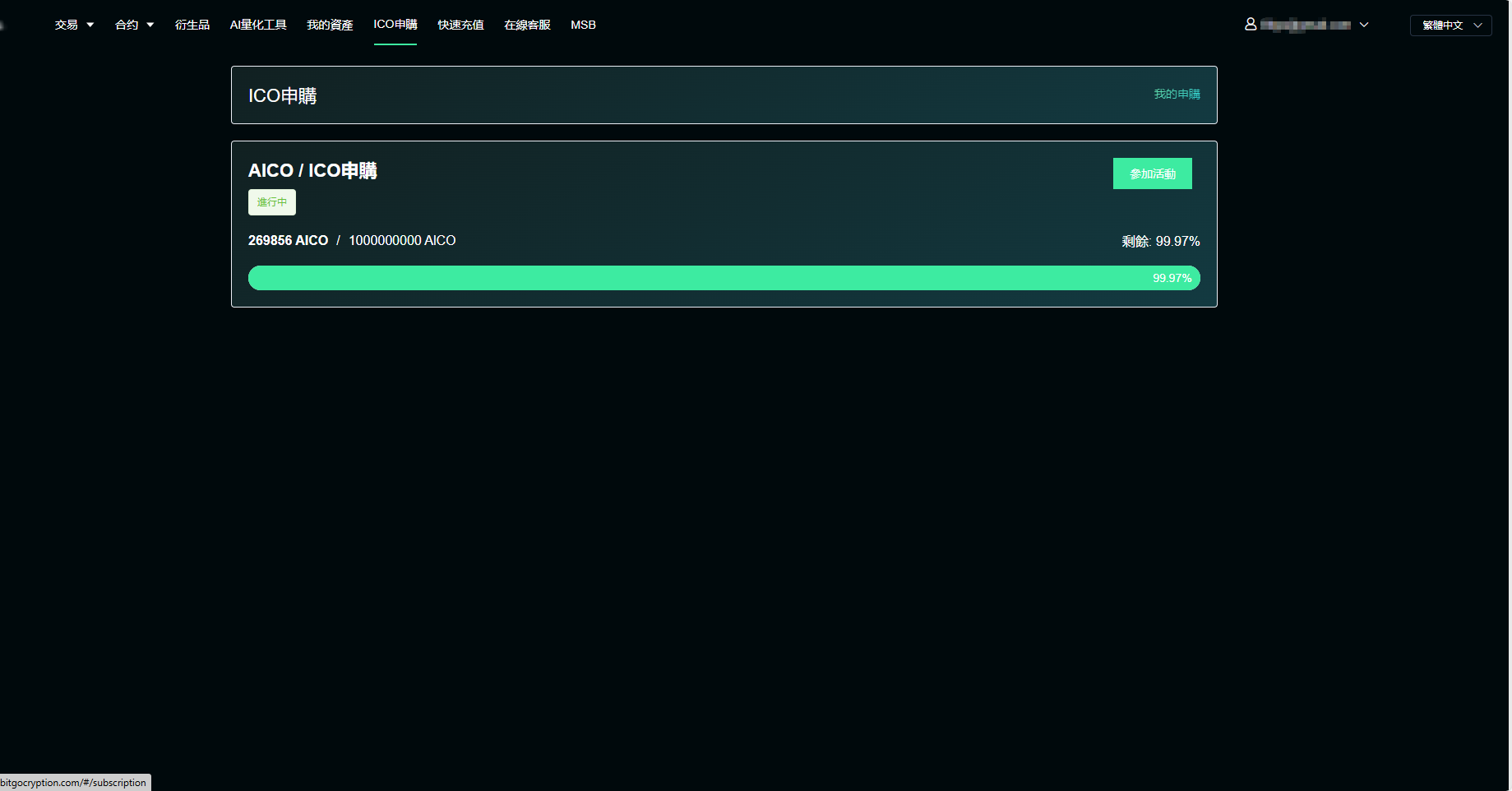Select the ICO申購 tab

(395, 25)
